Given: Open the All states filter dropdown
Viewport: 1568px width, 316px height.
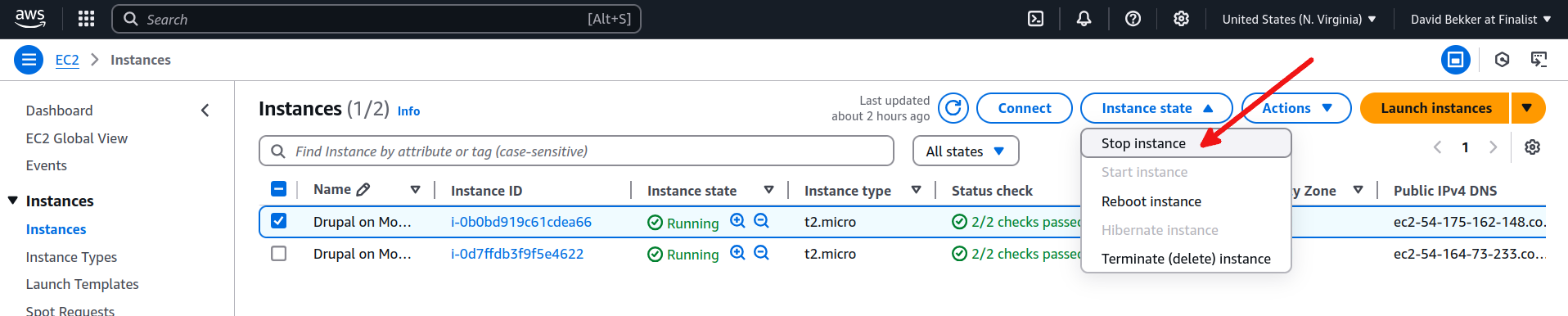Looking at the screenshot, I should coord(966,151).
